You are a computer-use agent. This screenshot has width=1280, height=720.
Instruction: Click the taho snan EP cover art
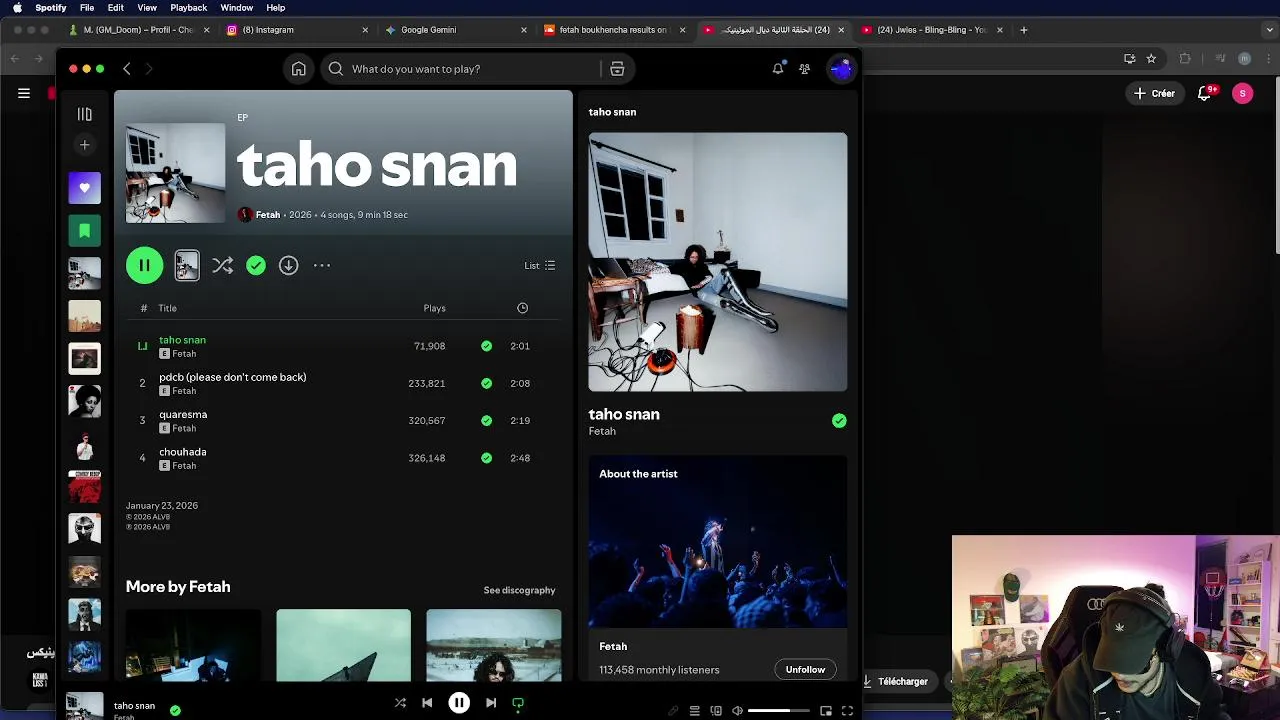click(x=175, y=173)
